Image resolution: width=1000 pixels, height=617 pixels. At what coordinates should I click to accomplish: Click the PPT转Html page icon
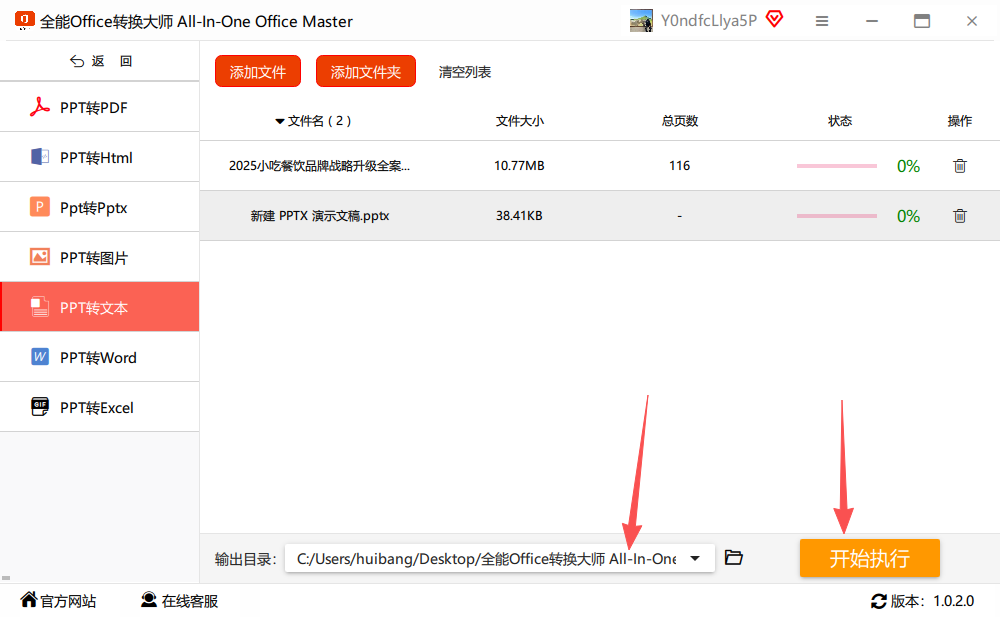[40, 156]
